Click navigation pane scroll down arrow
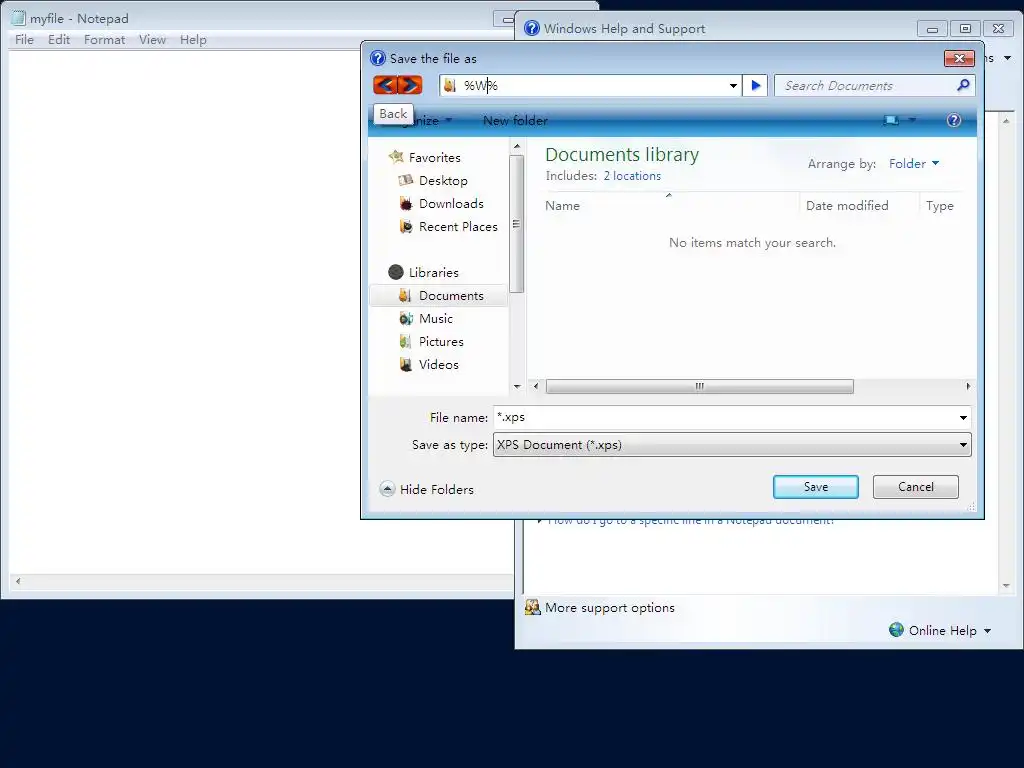This screenshot has width=1024, height=768. 517,387
